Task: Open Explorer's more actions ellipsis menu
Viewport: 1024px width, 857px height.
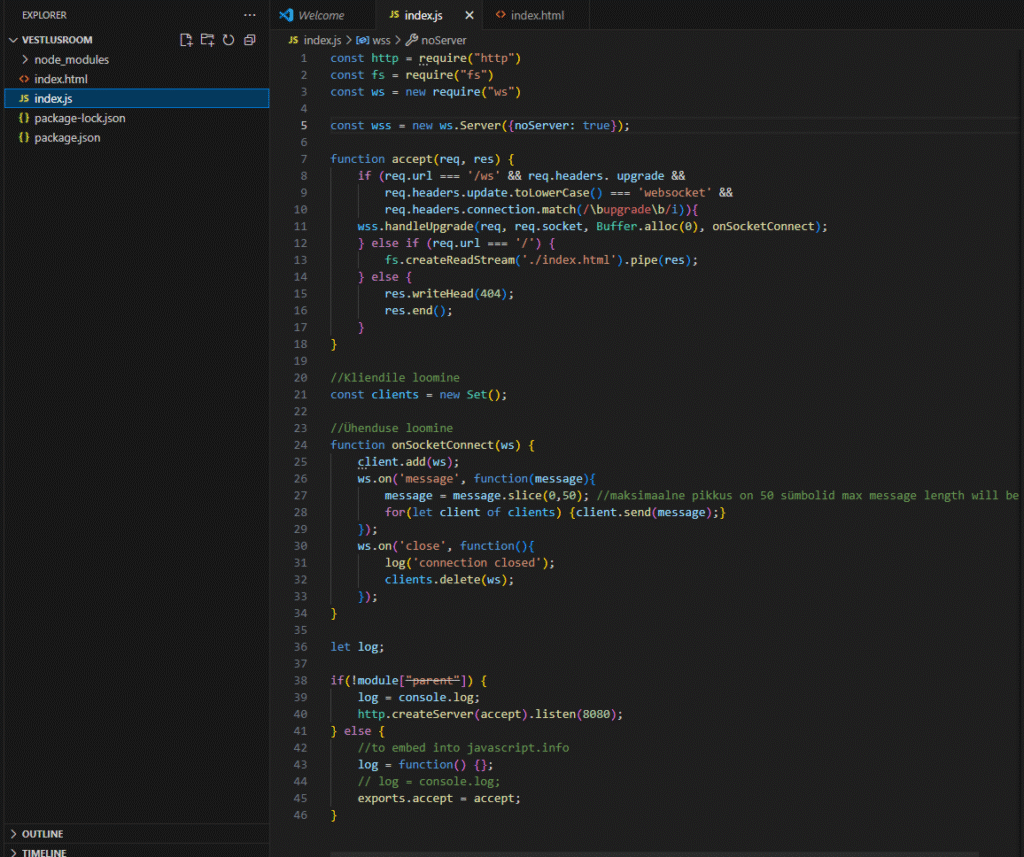Action: (x=249, y=15)
